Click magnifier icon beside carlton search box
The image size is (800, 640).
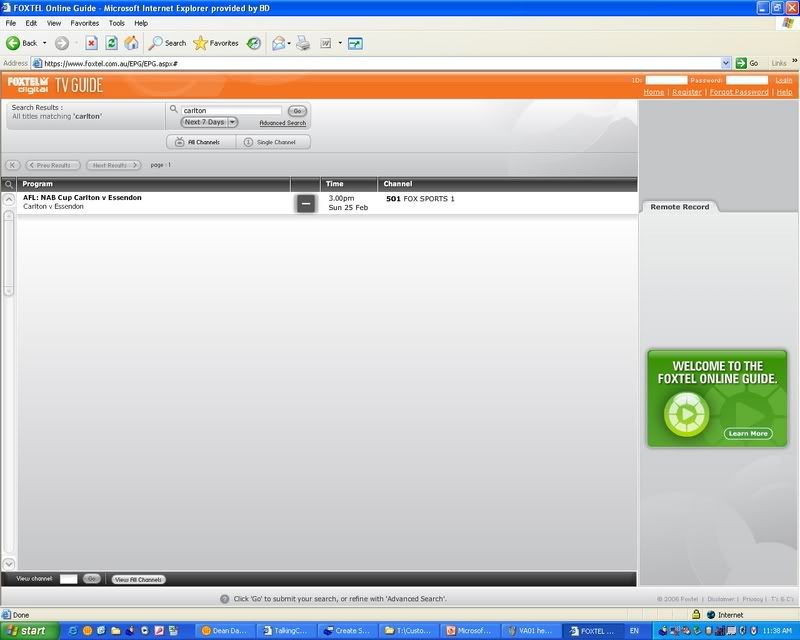(173, 109)
